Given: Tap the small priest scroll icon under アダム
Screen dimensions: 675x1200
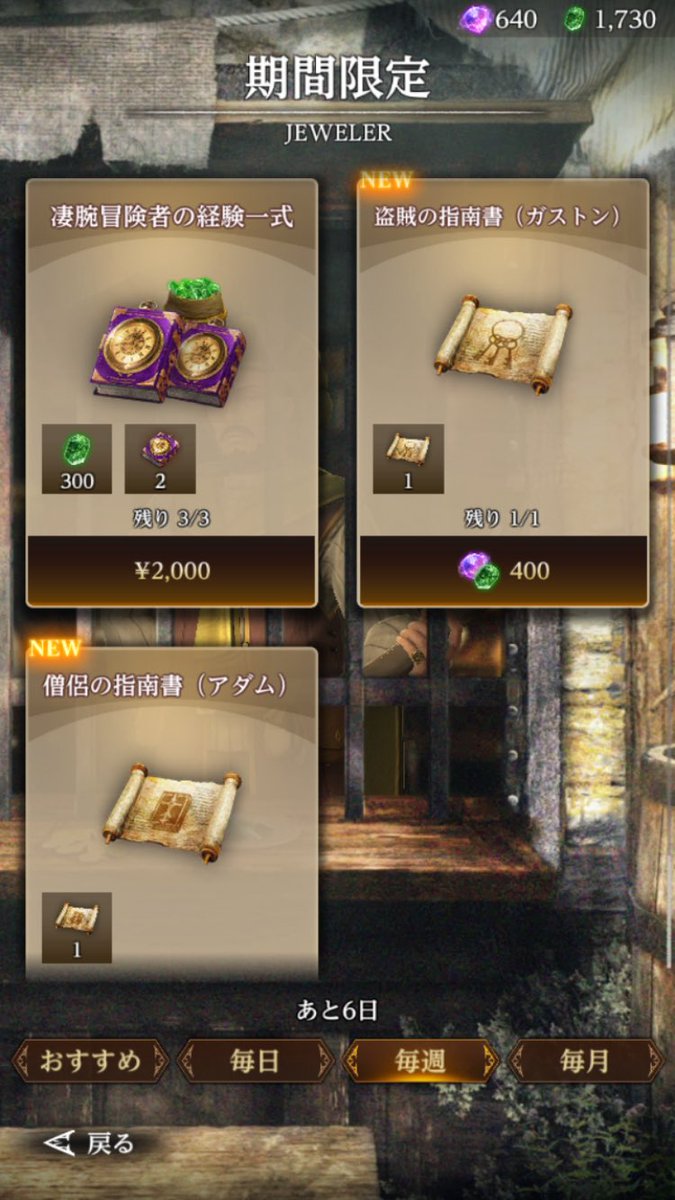Looking at the screenshot, I should click(77, 928).
